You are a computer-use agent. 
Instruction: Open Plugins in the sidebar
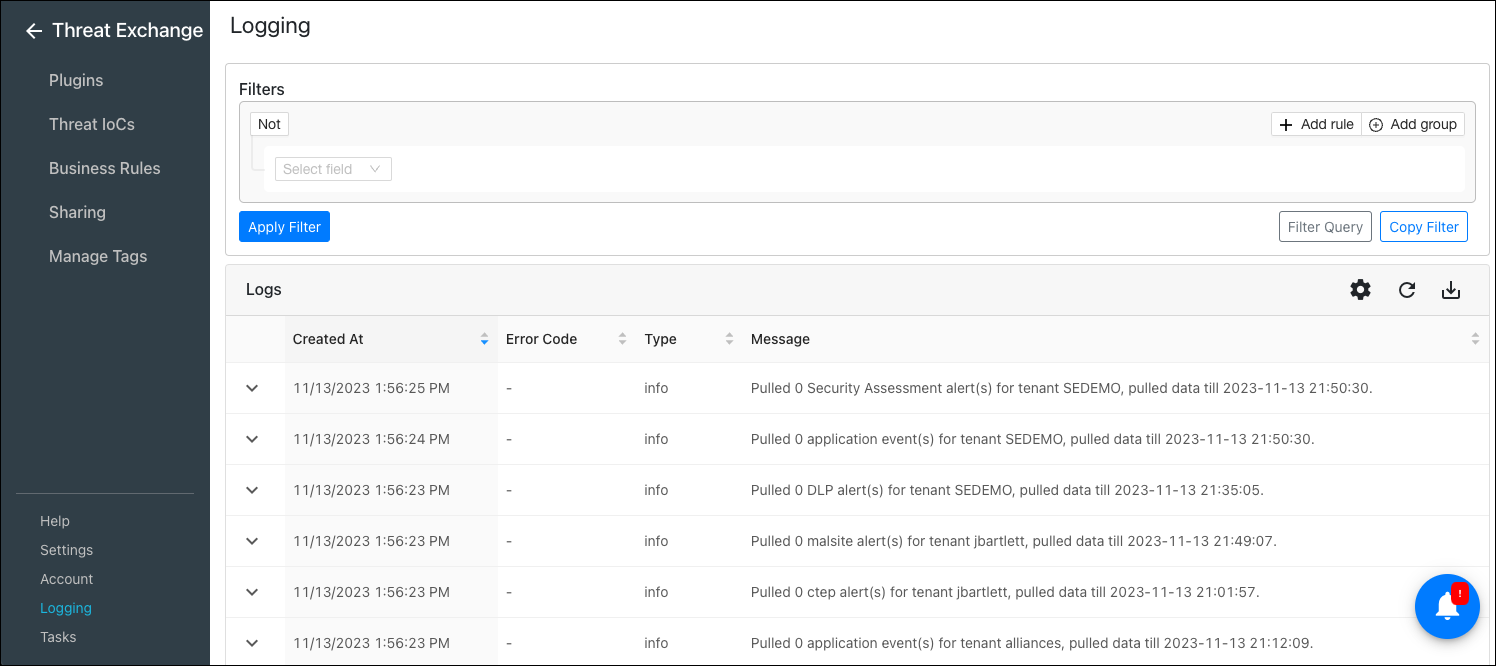(x=76, y=80)
